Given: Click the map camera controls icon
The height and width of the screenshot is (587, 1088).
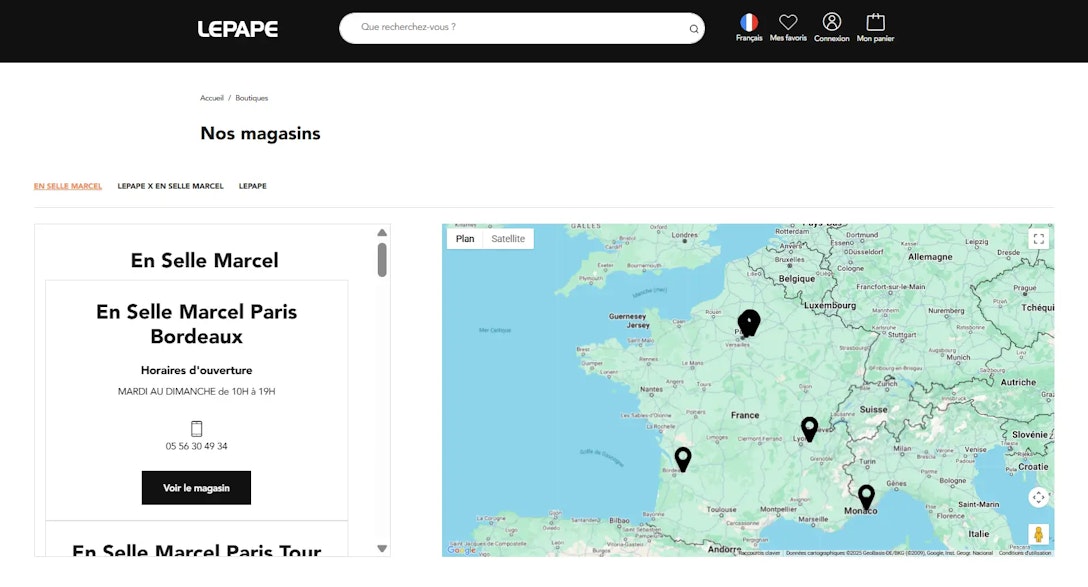Looking at the screenshot, I should pos(1038,497).
